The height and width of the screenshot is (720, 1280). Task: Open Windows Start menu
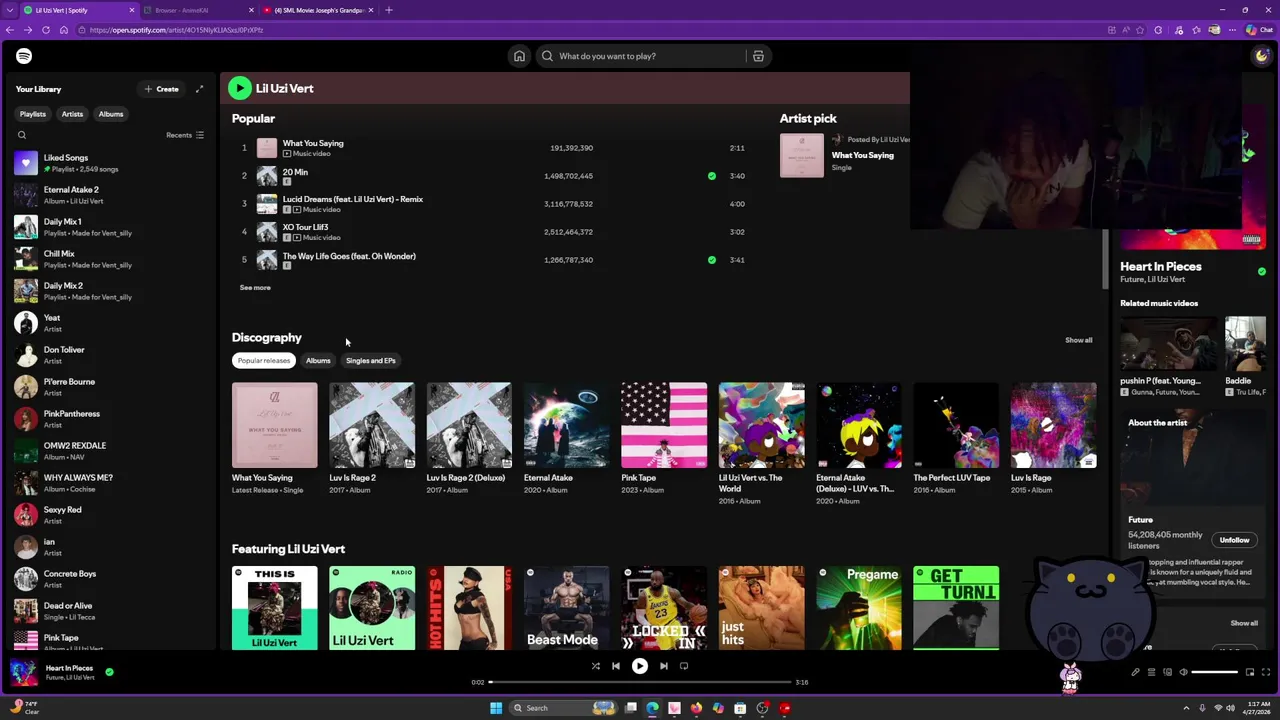pyautogui.click(x=496, y=708)
